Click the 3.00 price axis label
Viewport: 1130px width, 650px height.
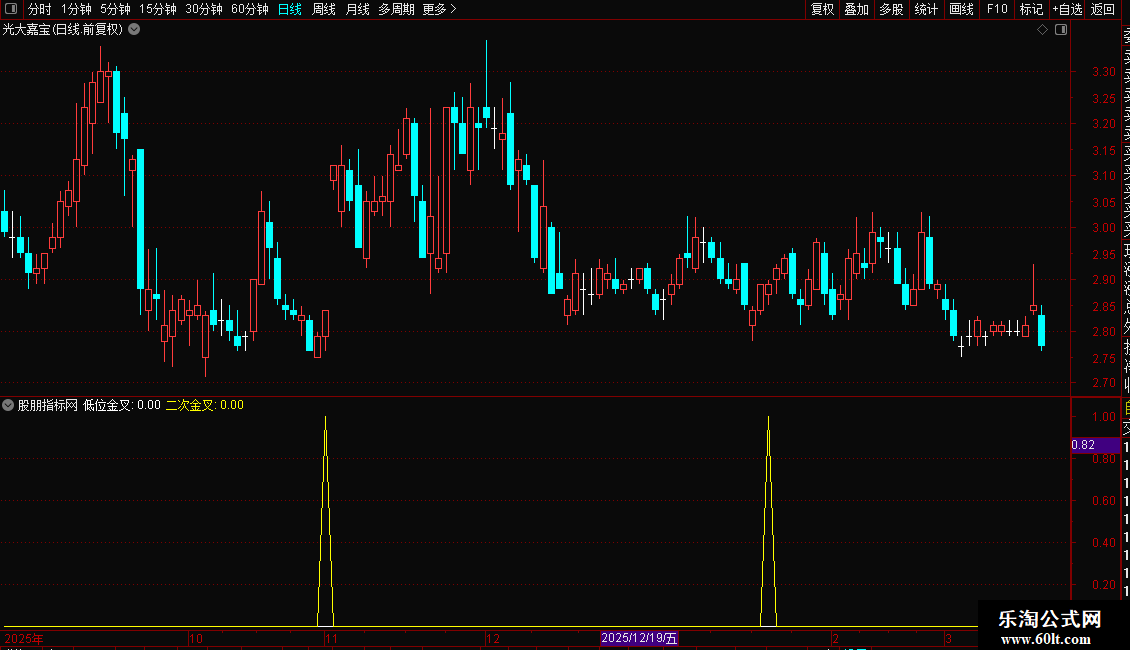point(1103,228)
